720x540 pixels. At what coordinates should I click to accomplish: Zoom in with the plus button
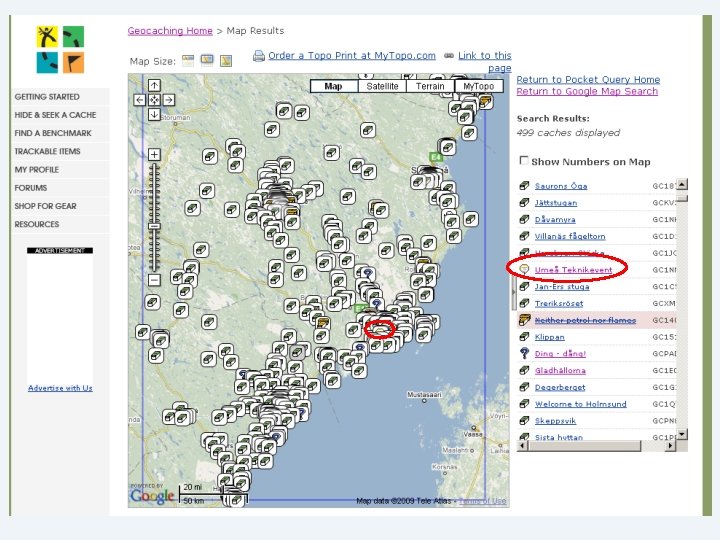click(x=154, y=154)
